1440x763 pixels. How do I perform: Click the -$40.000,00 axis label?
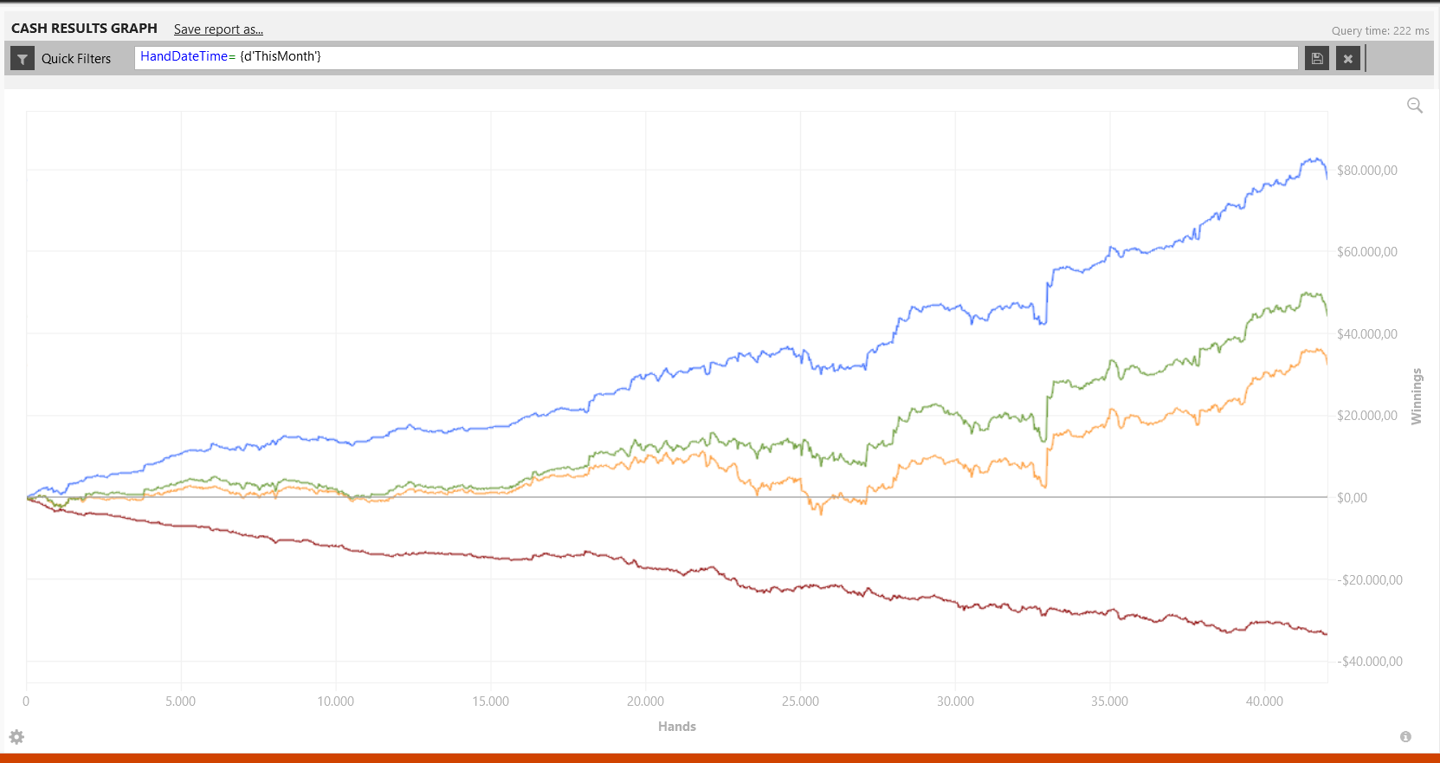pyautogui.click(x=1369, y=661)
